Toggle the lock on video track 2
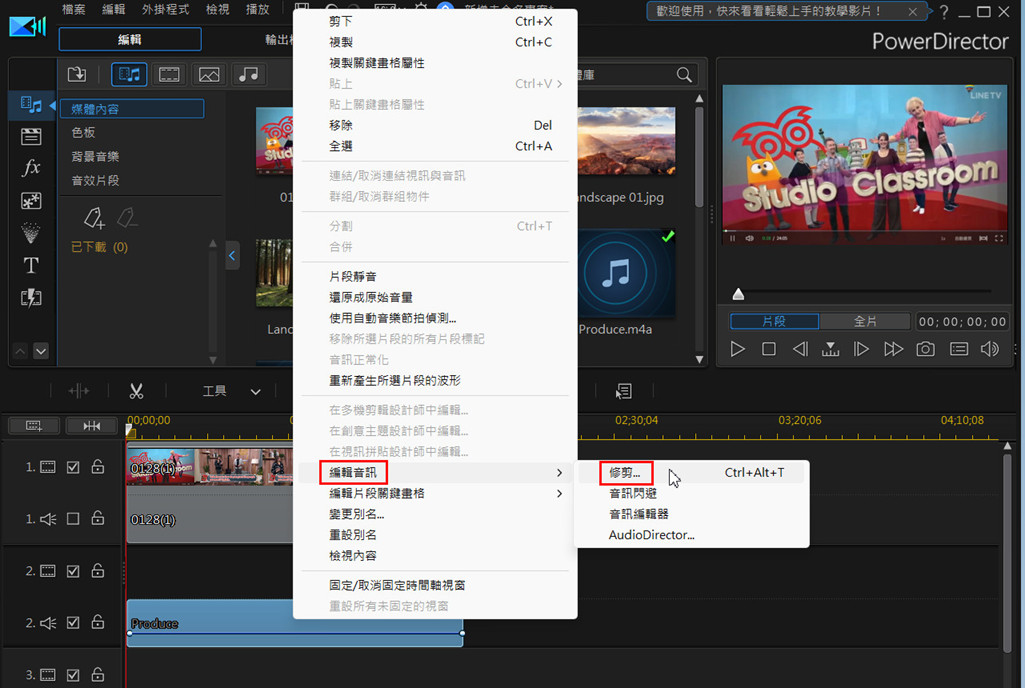Image resolution: width=1025 pixels, height=688 pixels. tap(98, 571)
